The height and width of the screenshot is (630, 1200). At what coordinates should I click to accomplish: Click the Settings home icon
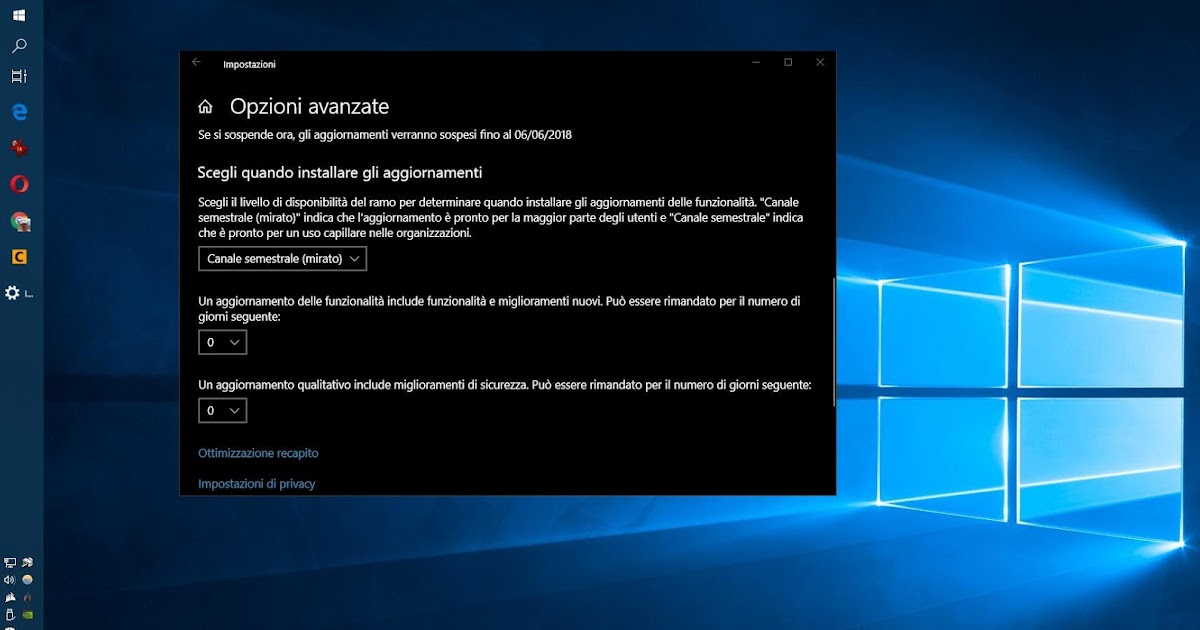[x=205, y=107]
